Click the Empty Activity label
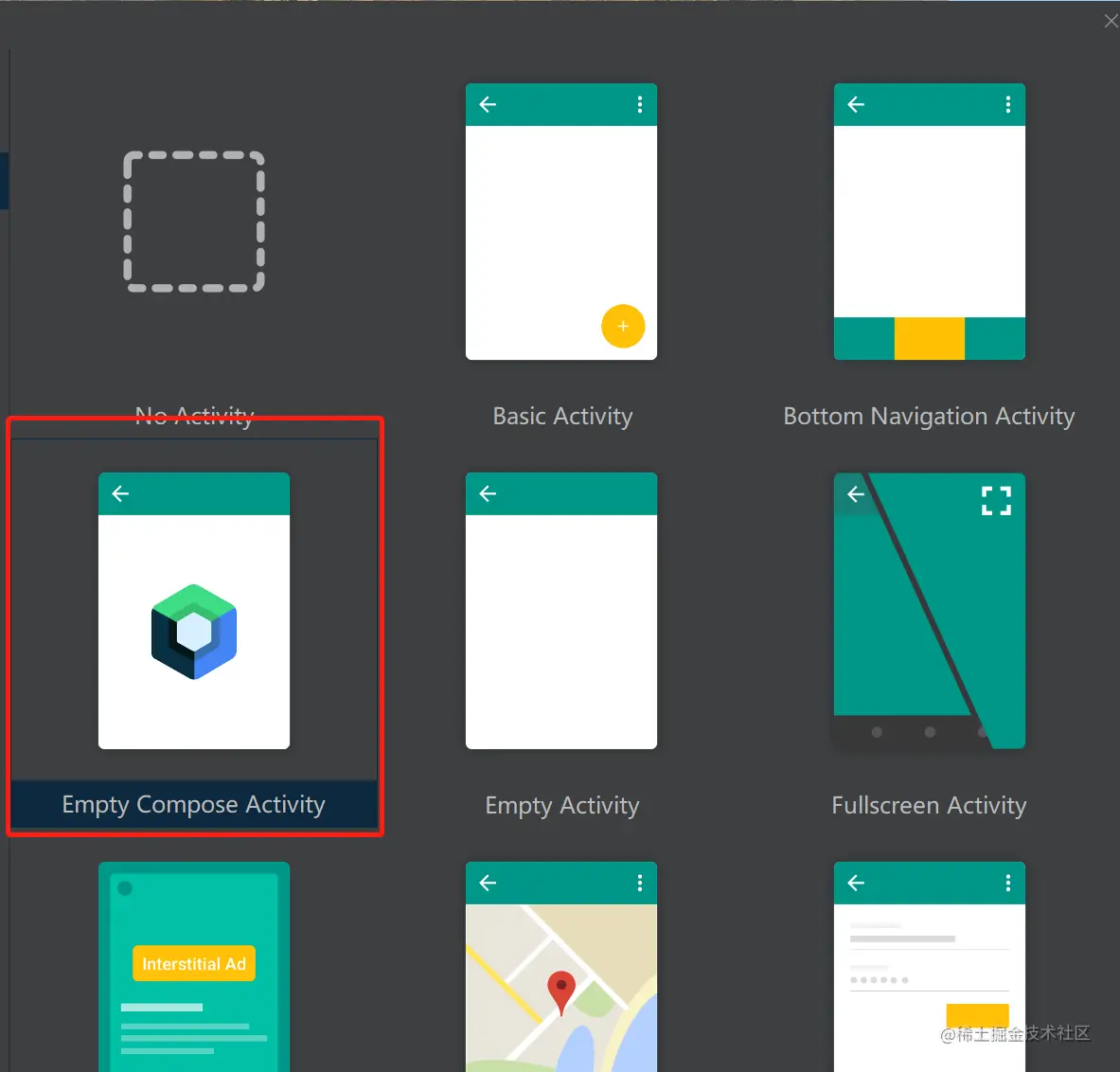This screenshot has width=1120, height=1072. click(562, 806)
